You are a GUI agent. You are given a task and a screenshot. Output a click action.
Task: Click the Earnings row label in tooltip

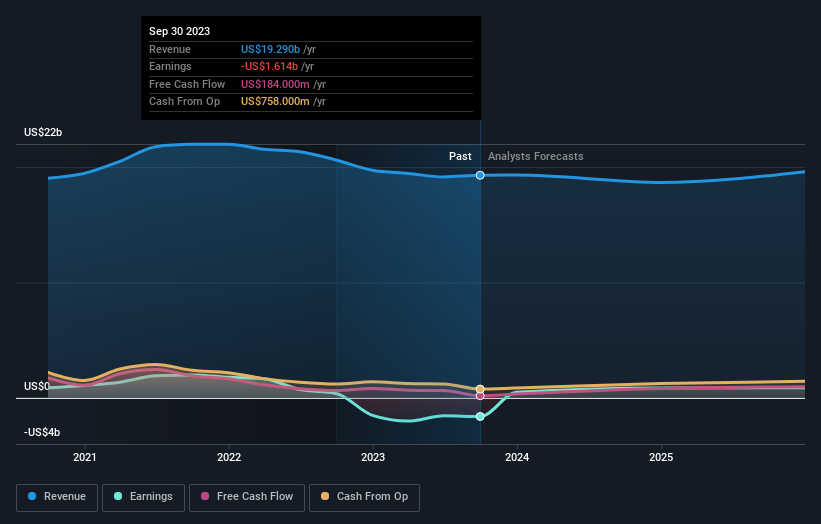coord(170,66)
